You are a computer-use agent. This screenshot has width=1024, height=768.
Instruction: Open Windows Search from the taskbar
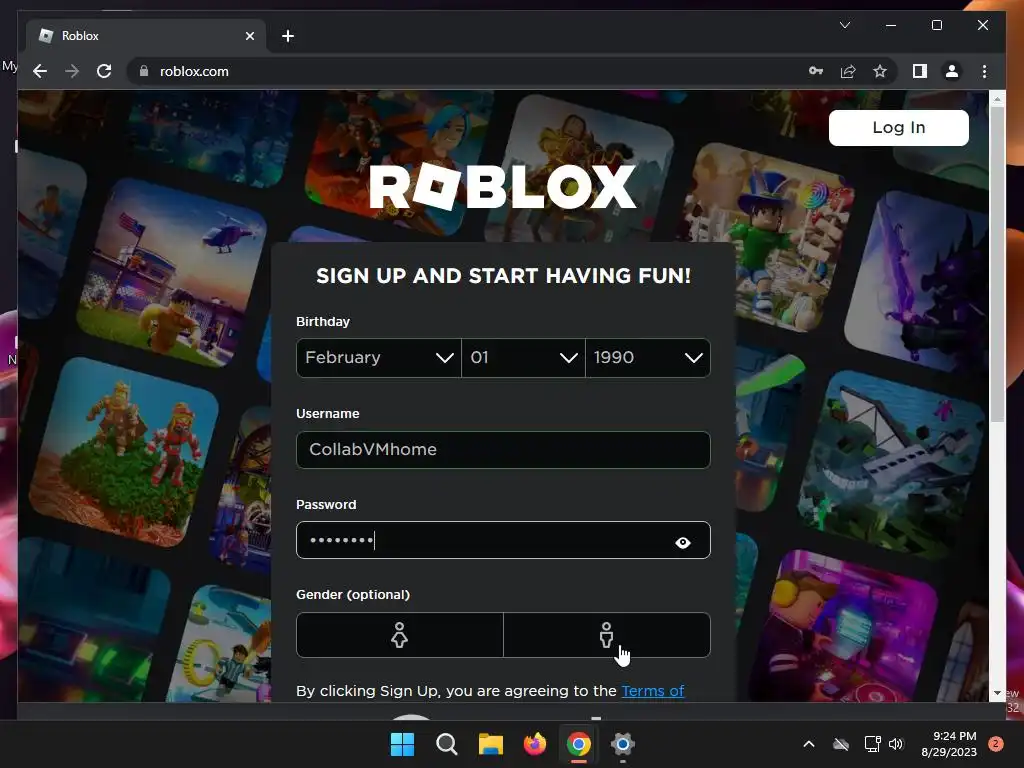tap(447, 744)
